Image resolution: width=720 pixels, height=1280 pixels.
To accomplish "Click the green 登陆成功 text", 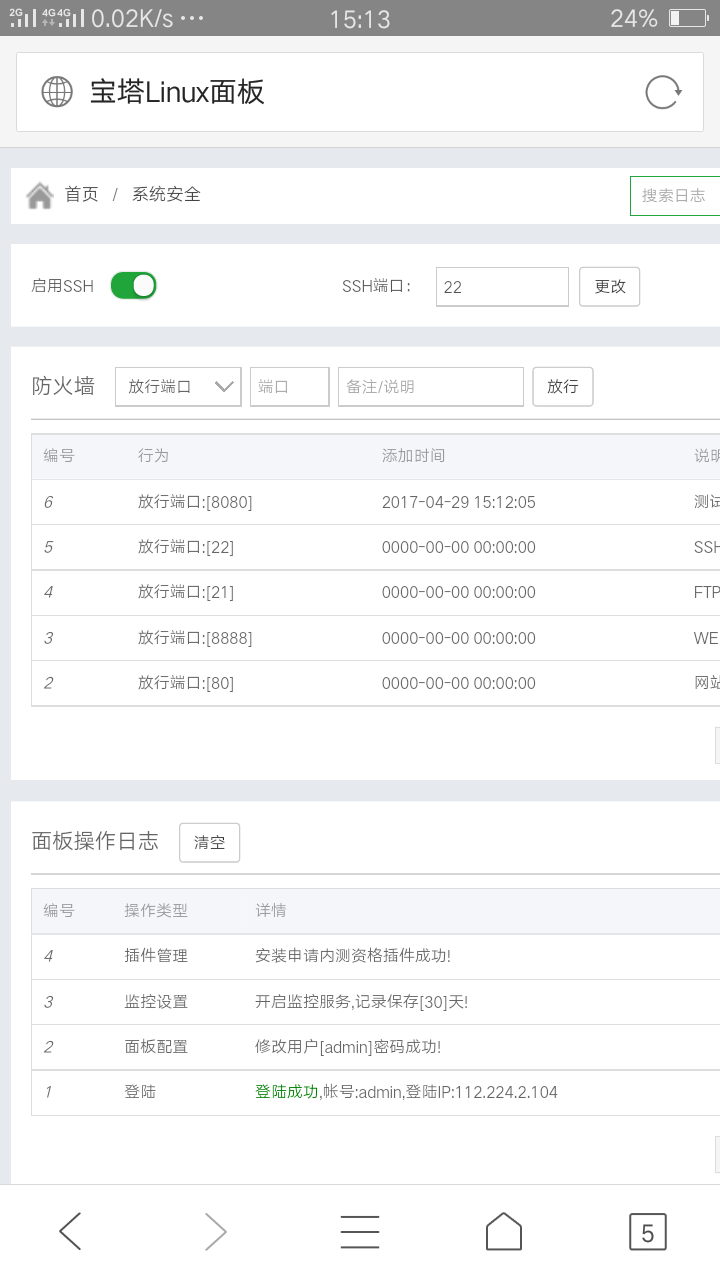I will click(287, 1092).
